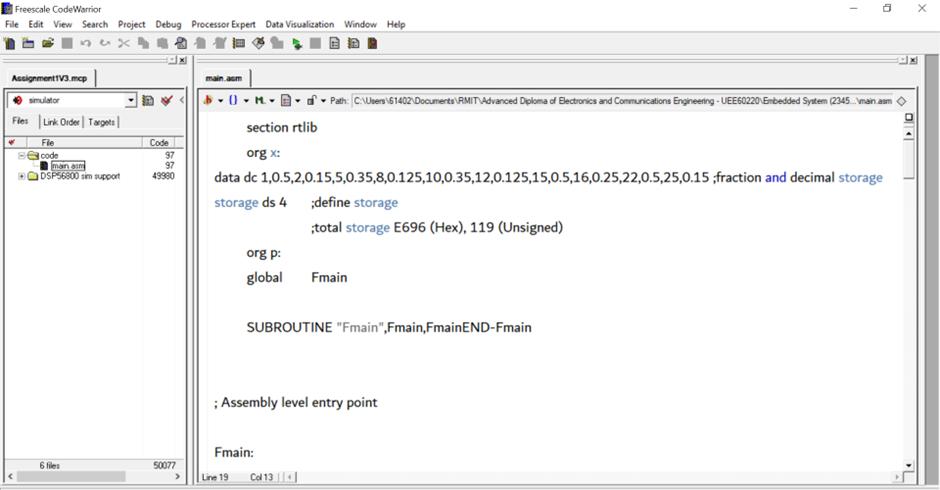Open the View menu

click(x=62, y=25)
